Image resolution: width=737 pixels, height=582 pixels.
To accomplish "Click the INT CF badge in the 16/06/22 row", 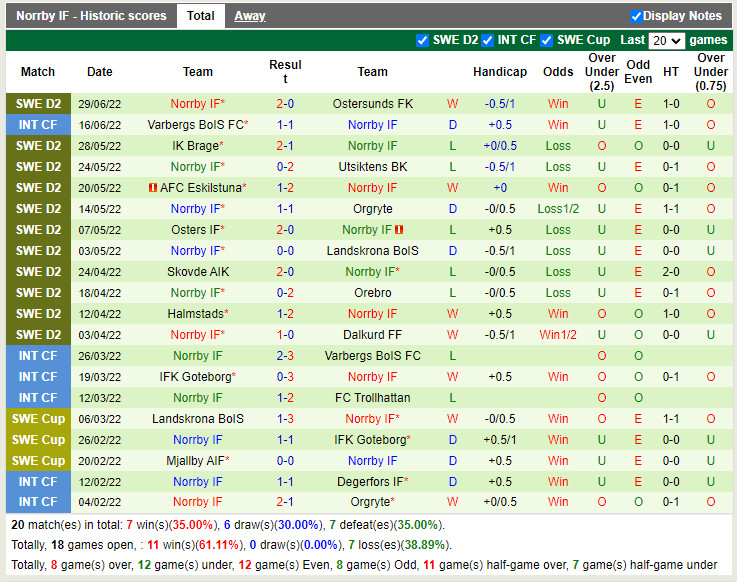I will [x=38, y=125].
